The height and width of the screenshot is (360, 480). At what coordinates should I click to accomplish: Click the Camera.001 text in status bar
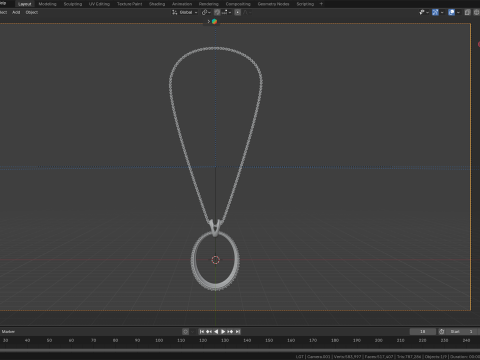(318, 357)
